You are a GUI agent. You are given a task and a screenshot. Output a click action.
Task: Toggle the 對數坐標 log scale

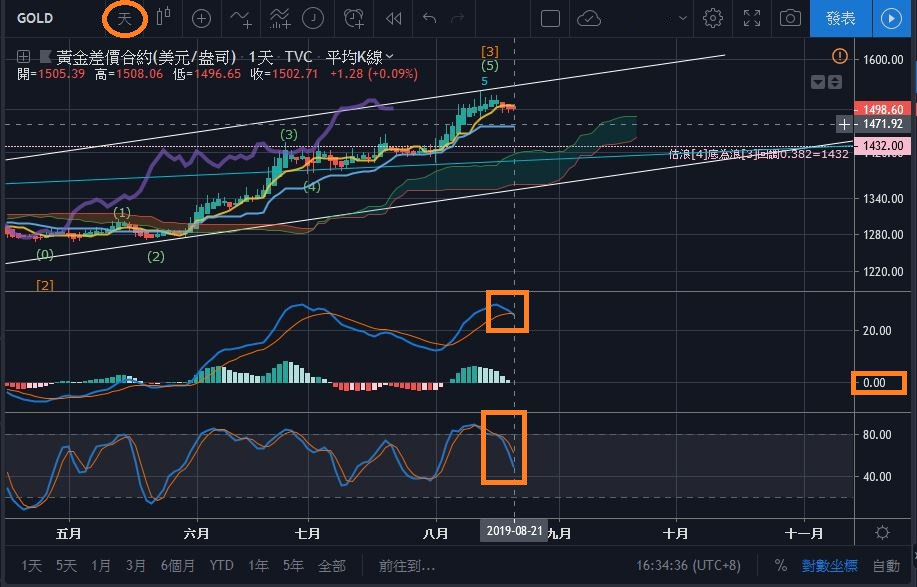[828, 565]
